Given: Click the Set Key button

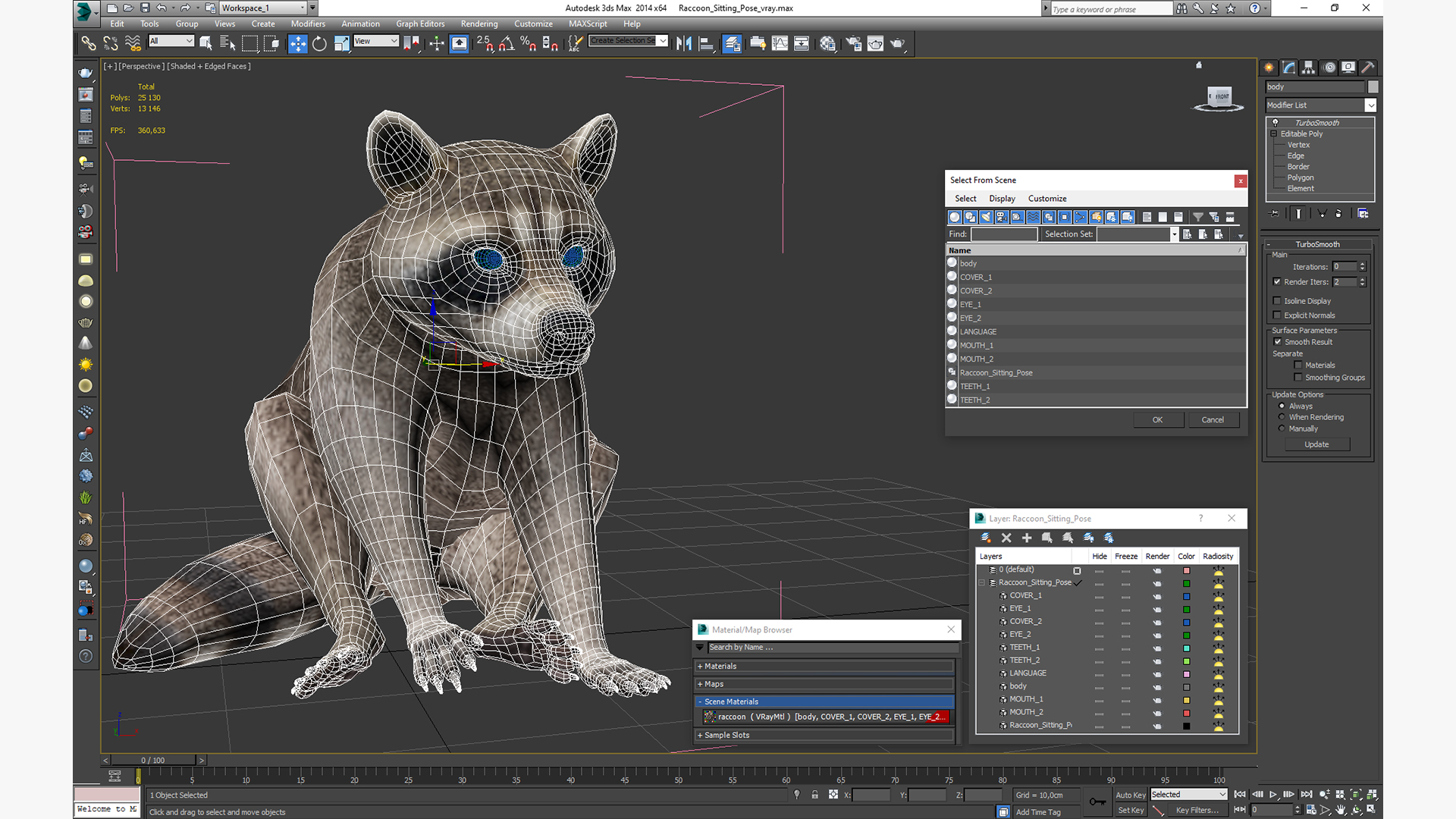Looking at the screenshot, I should click(x=1130, y=811).
